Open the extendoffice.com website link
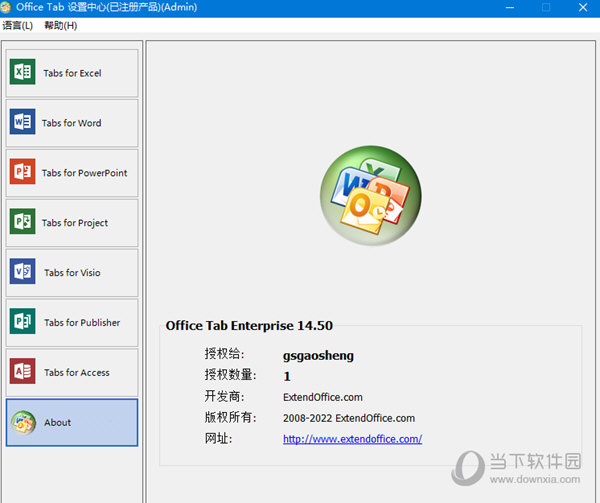 click(352, 439)
